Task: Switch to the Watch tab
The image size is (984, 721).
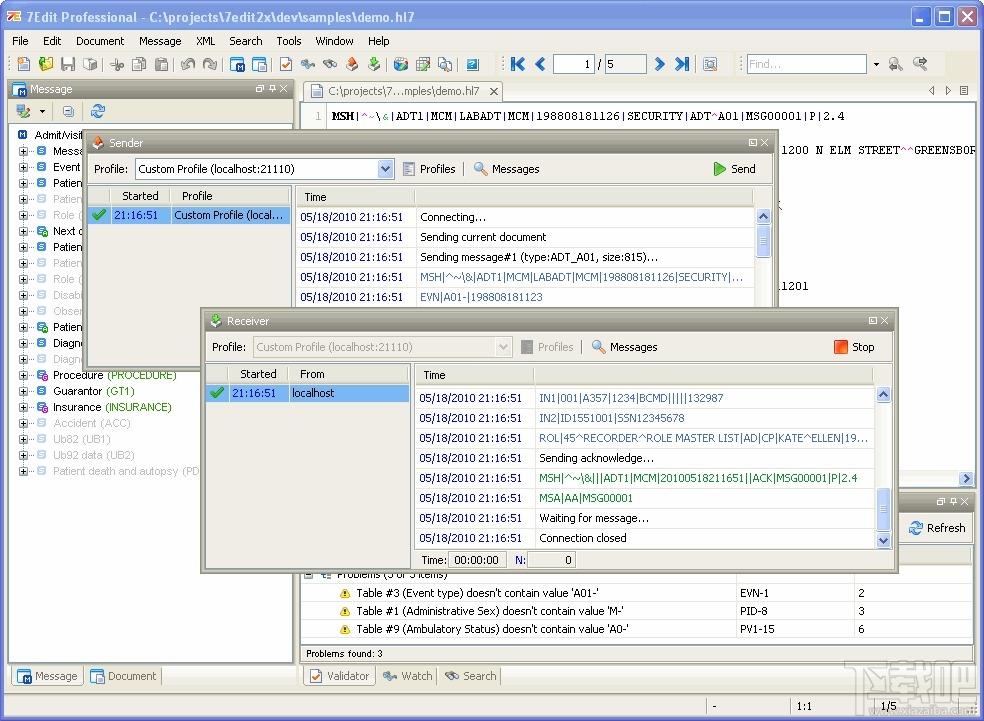Action: 408,676
